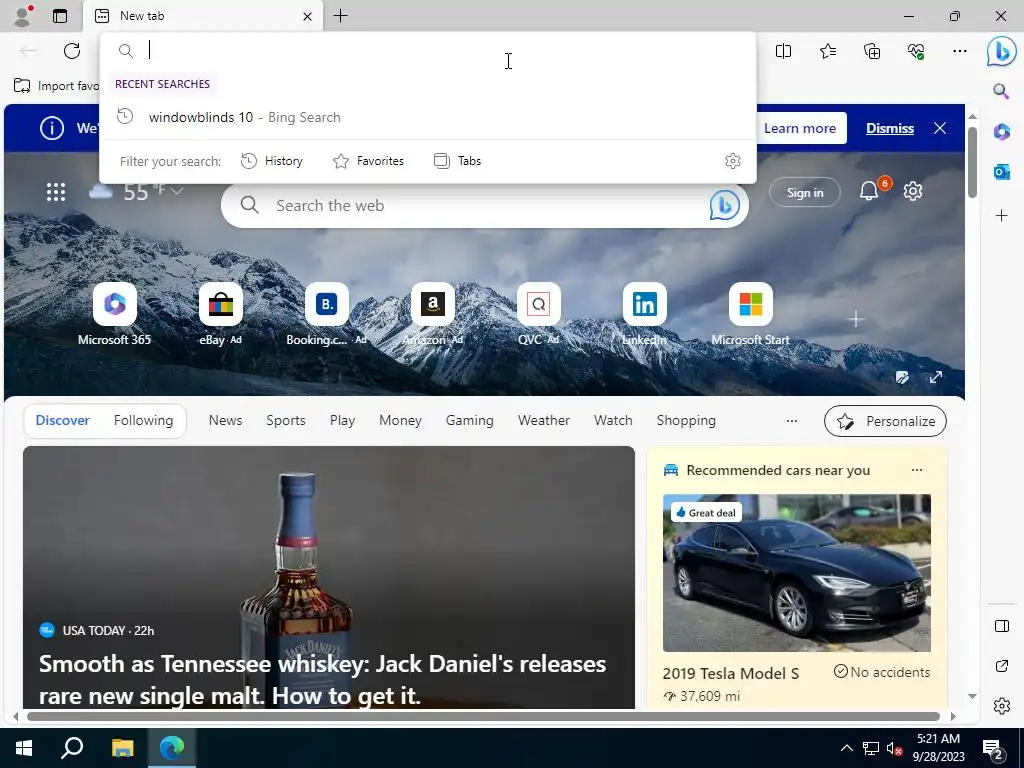1024x768 pixels.
Task: Expand the background image view
Action: (x=936, y=377)
